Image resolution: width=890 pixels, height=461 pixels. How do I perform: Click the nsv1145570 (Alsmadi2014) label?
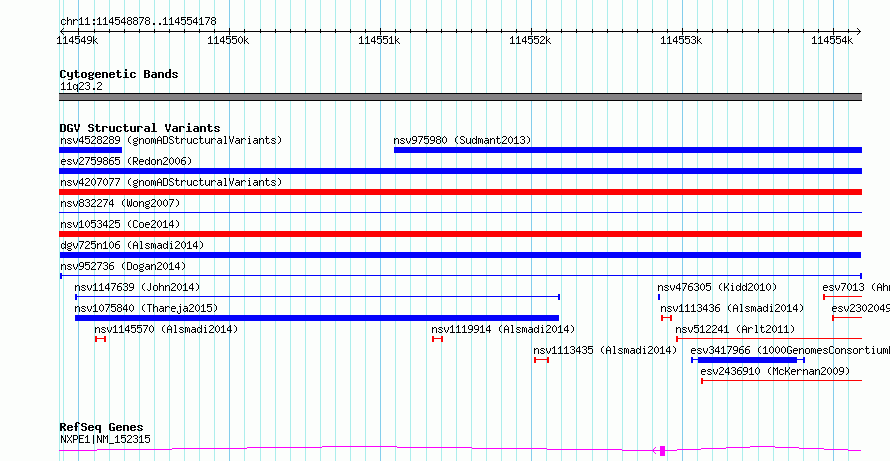point(166,329)
